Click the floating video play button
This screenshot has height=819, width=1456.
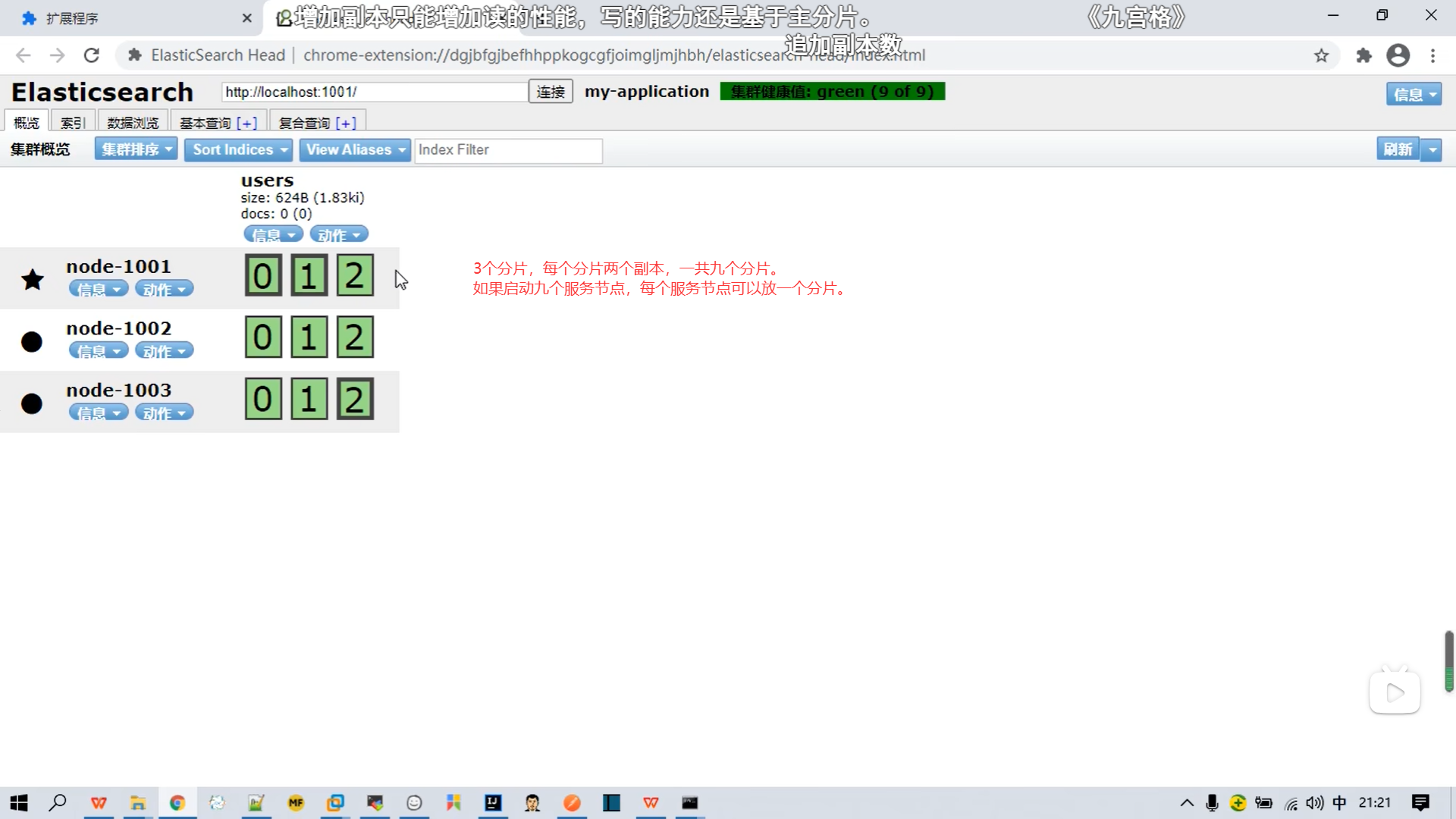[x=1395, y=692]
